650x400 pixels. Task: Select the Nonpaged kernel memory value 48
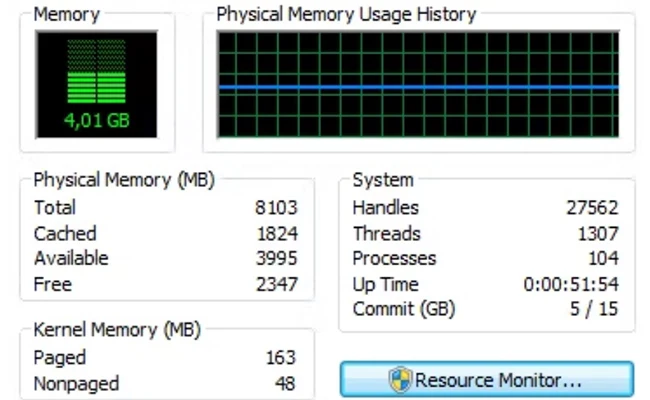click(285, 383)
